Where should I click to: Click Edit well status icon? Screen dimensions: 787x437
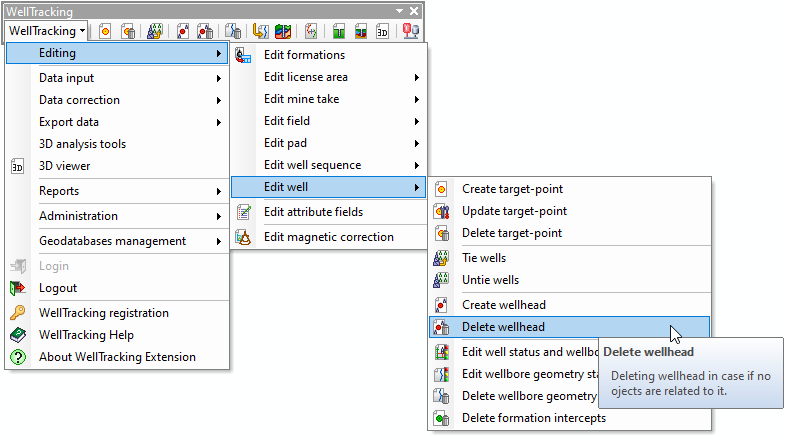(x=441, y=352)
